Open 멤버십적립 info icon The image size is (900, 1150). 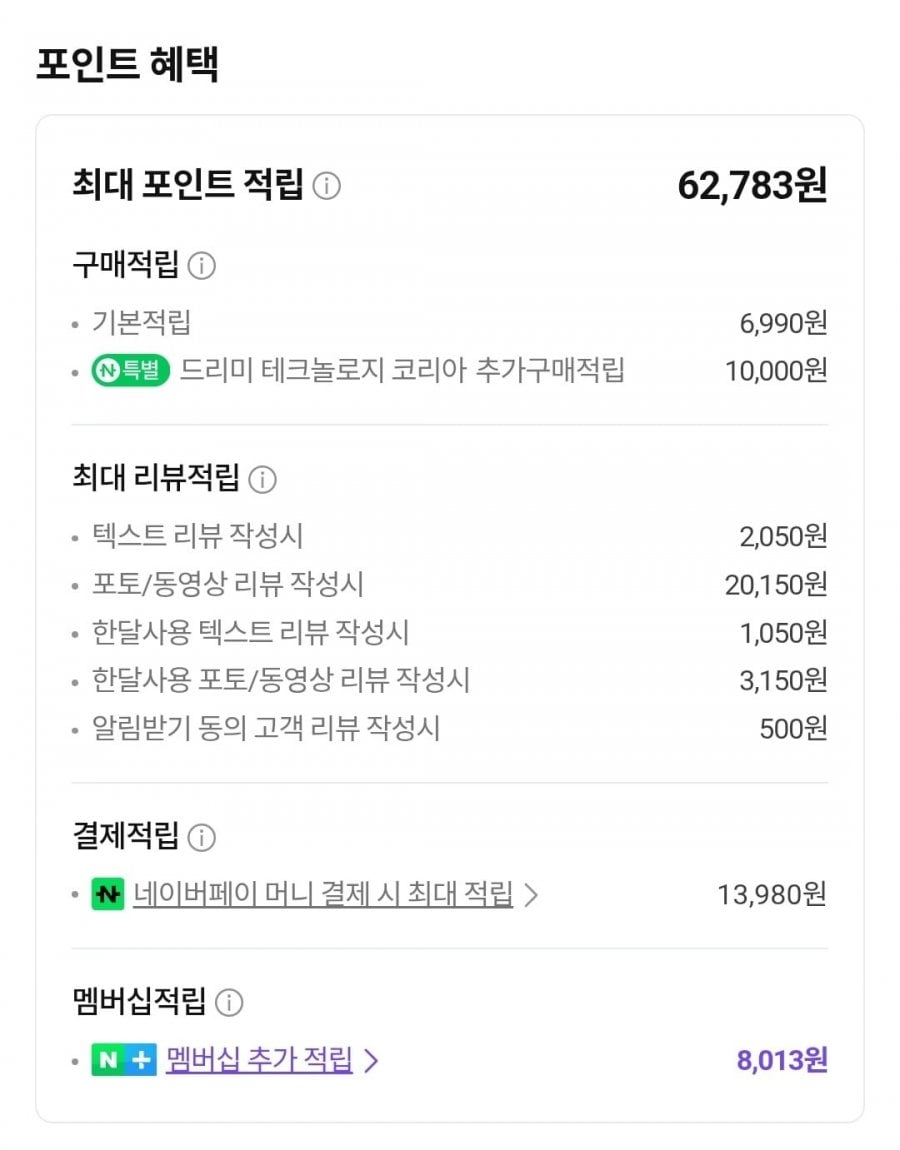(229, 1002)
